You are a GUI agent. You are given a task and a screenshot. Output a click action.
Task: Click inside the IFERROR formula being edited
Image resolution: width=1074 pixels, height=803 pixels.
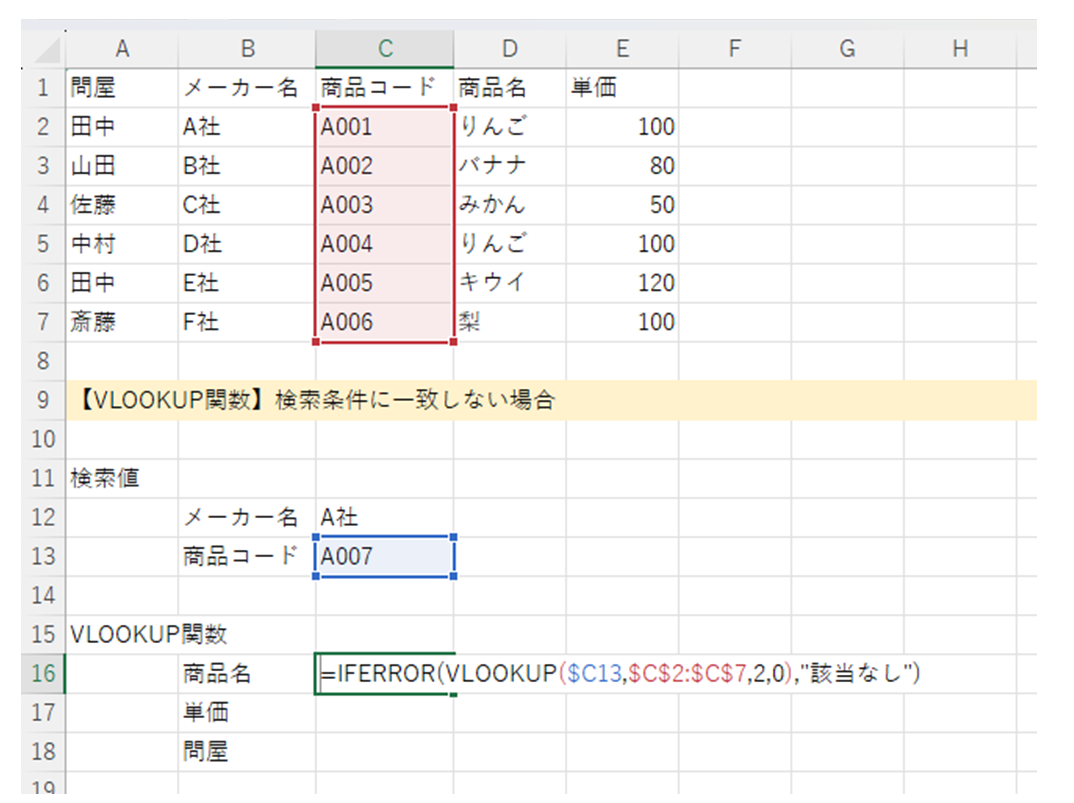click(620, 674)
